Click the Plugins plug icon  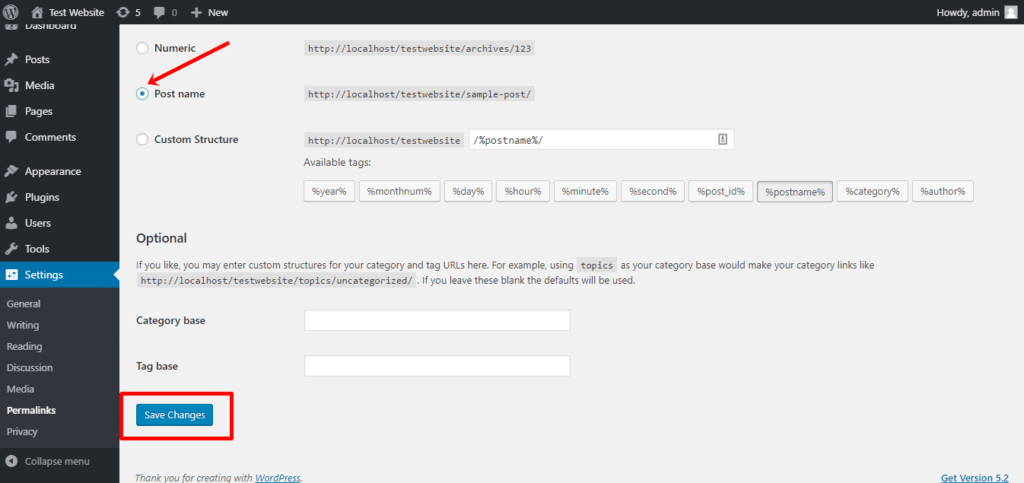(11, 197)
